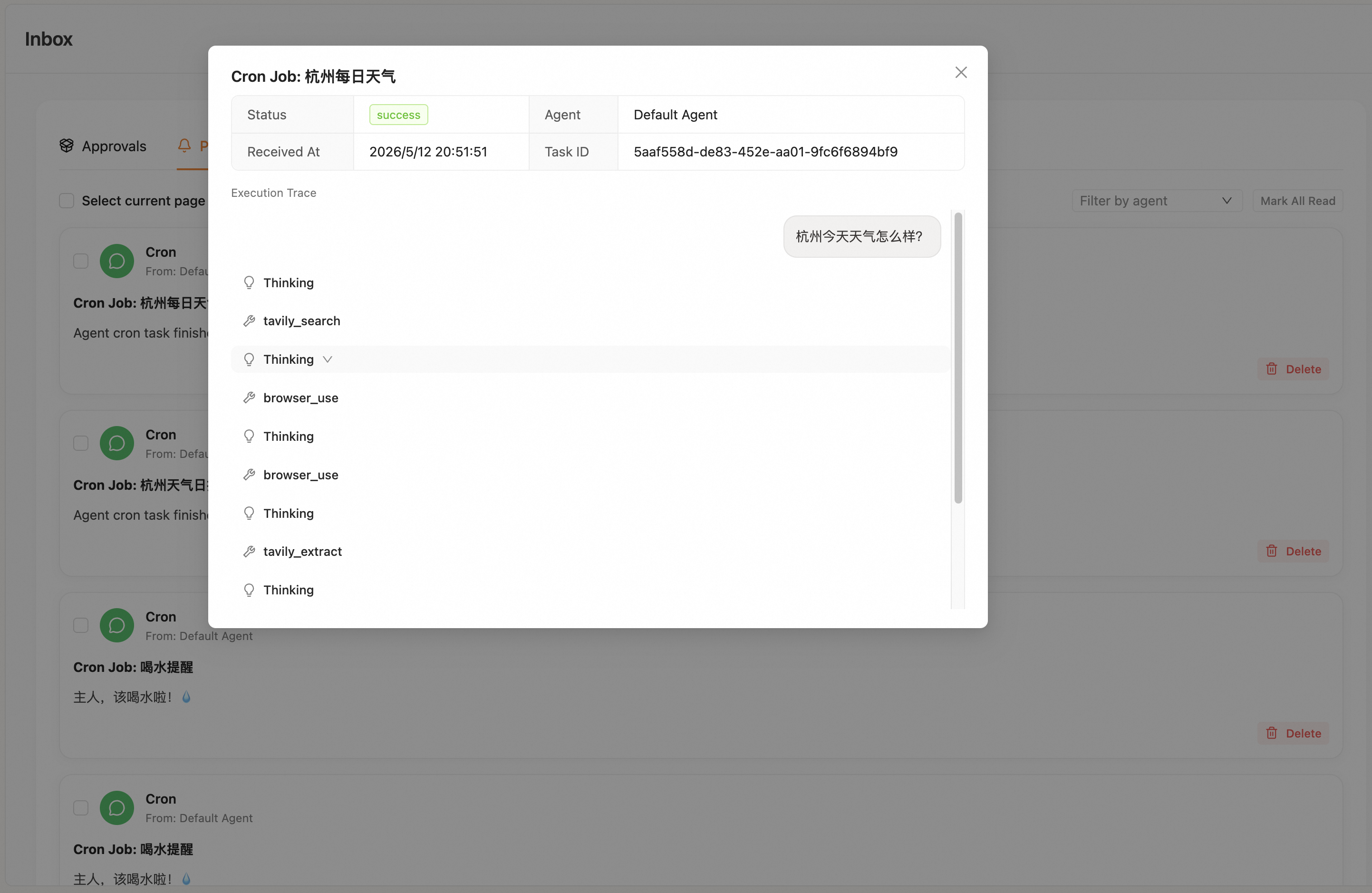Click the green avatar of 杭州每日天气 message
Screen dimensions: 1372x893
coord(117,261)
